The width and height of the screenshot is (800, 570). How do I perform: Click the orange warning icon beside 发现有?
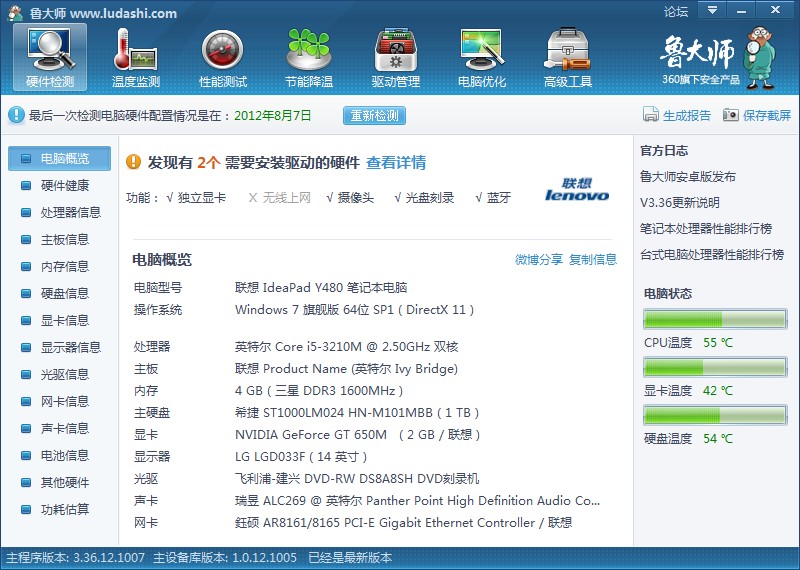coord(134,162)
